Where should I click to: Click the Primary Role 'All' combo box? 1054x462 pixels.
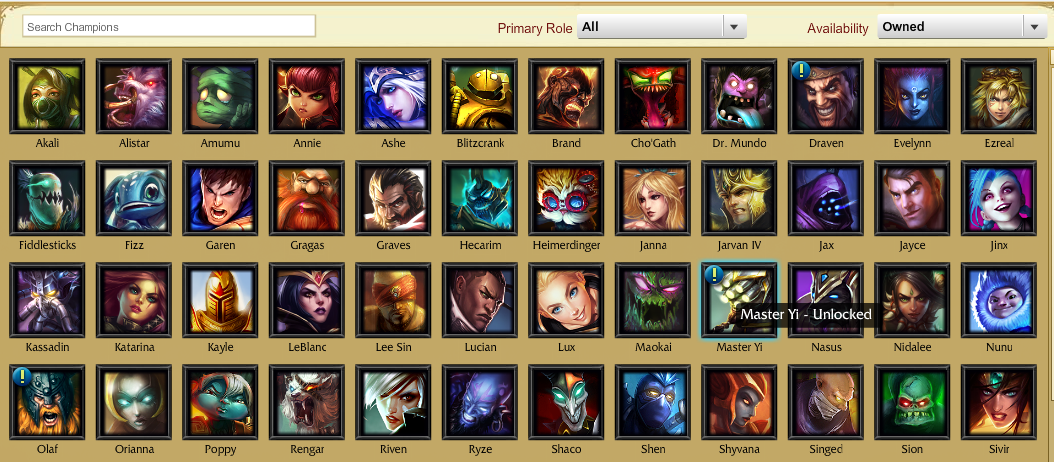pos(661,27)
